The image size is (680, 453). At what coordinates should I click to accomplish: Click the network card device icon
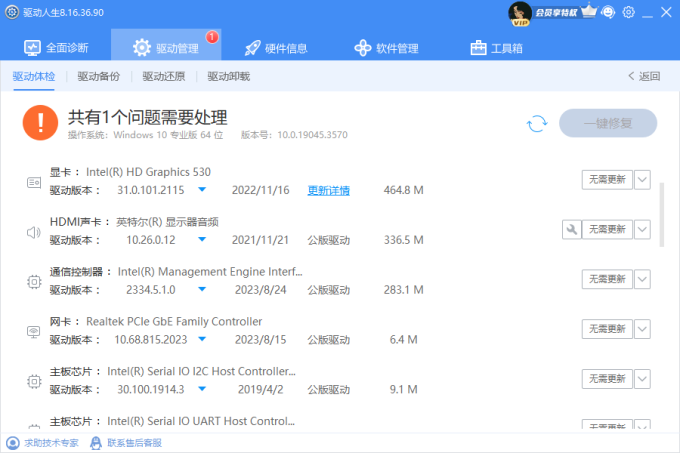(x=34, y=332)
